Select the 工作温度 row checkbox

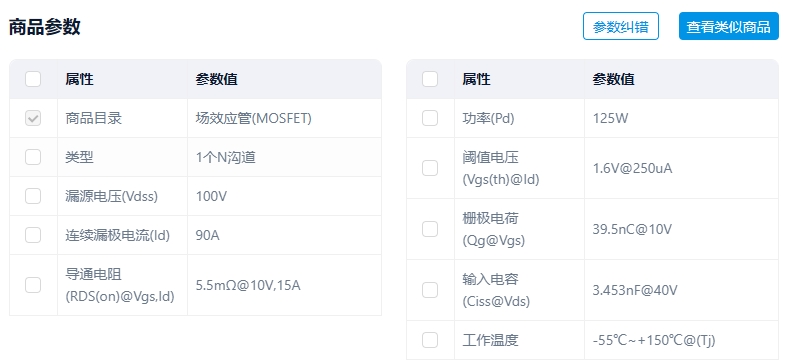point(430,340)
